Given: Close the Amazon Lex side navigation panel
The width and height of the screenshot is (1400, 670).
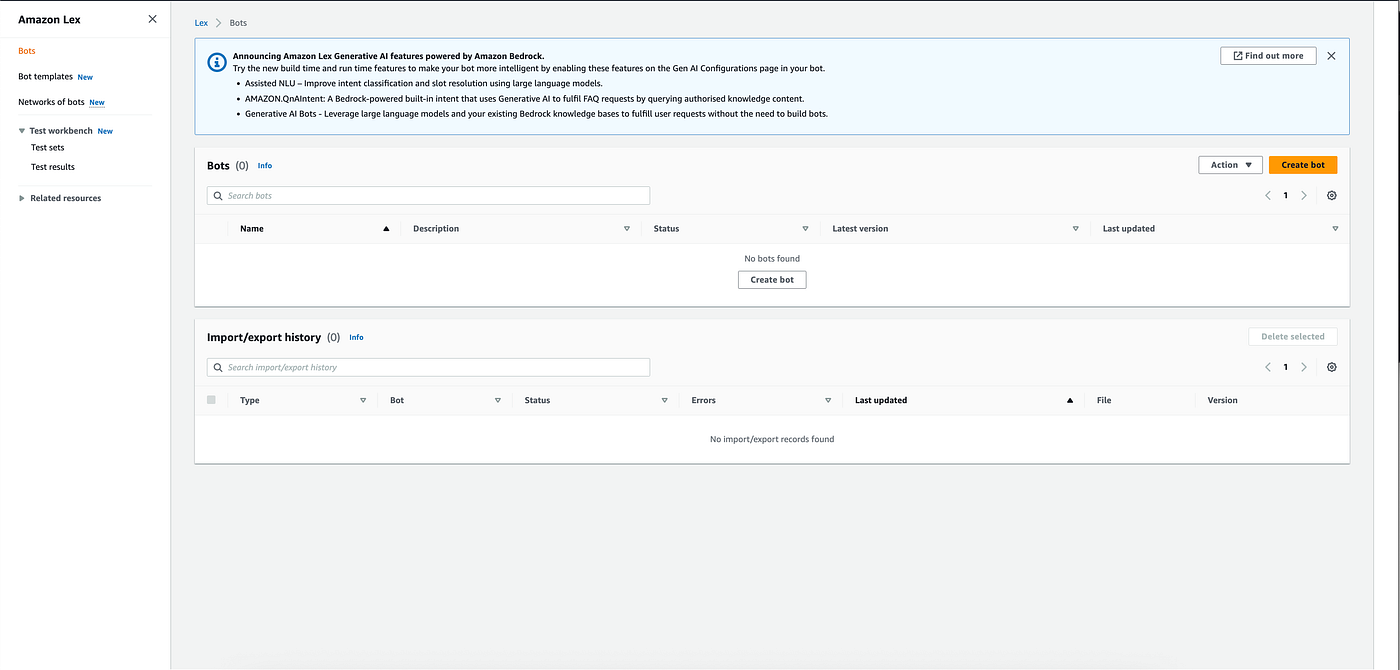Looking at the screenshot, I should 152,19.
